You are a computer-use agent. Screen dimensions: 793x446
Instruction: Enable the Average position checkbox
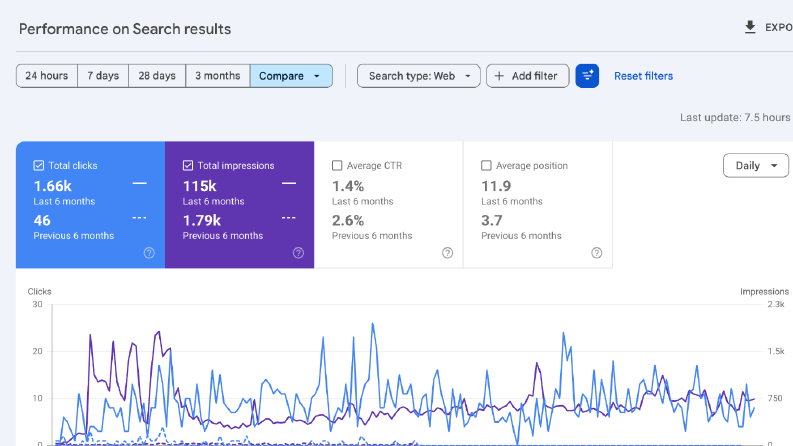coord(486,165)
